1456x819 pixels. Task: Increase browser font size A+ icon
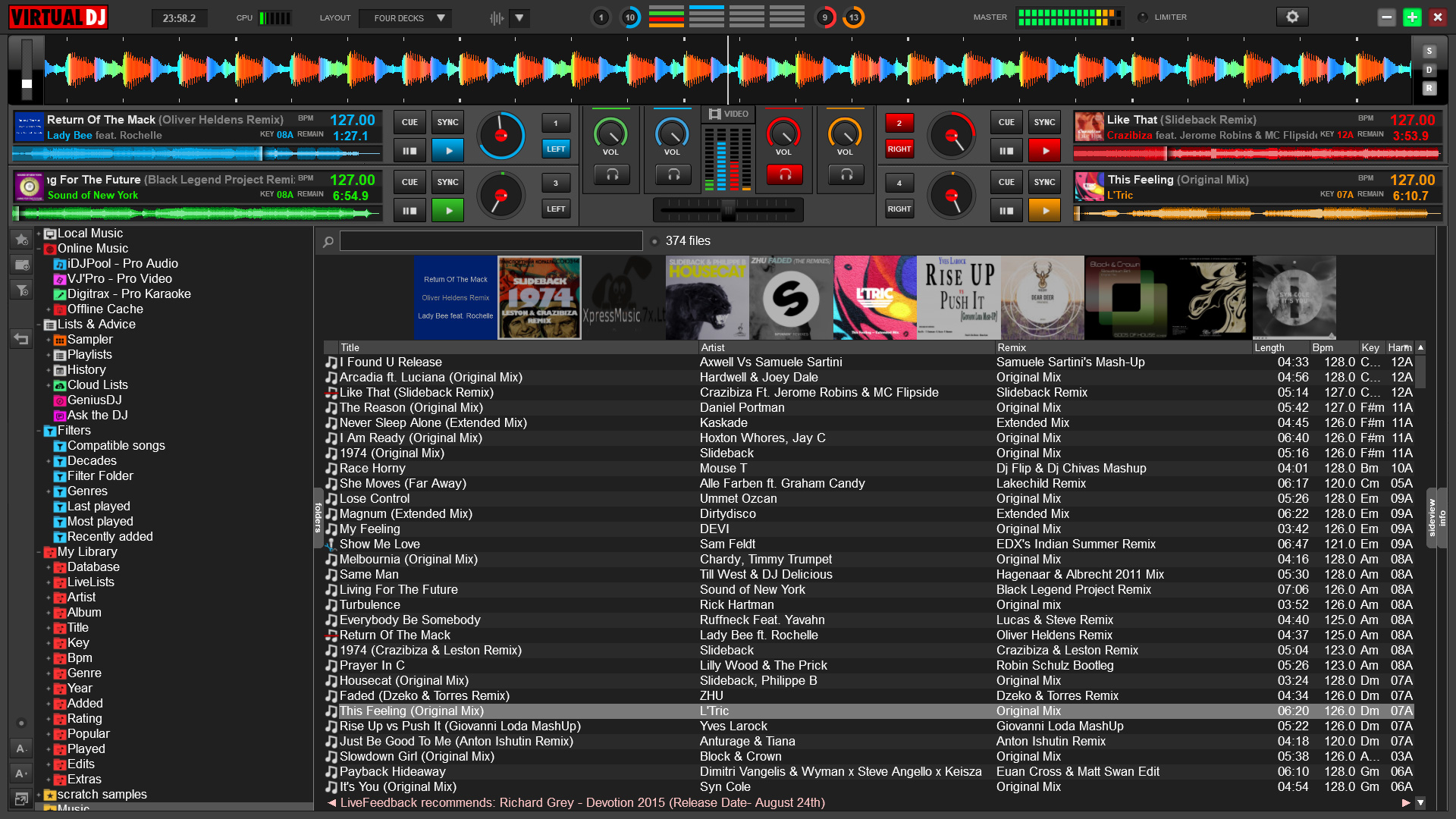(x=21, y=773)
